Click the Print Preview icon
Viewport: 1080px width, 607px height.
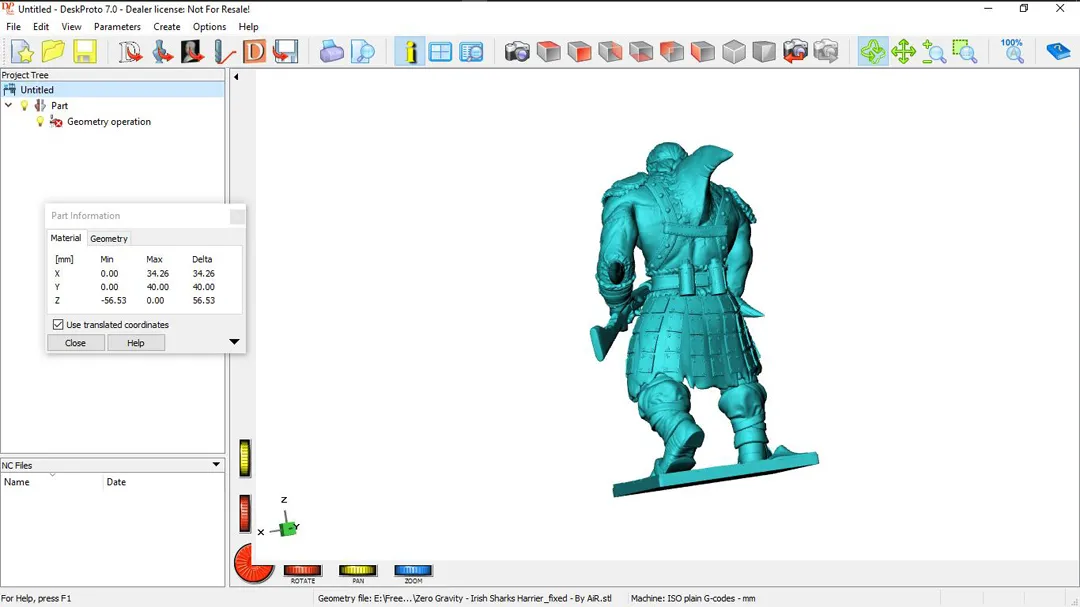363,52
